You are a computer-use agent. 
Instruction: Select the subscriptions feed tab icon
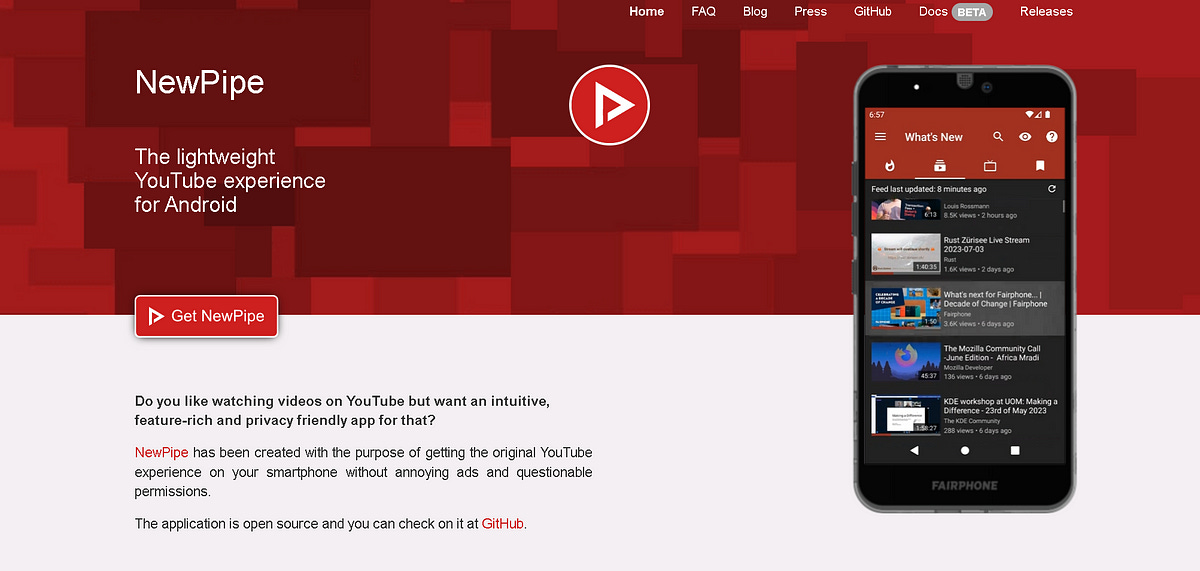[940, 166]
